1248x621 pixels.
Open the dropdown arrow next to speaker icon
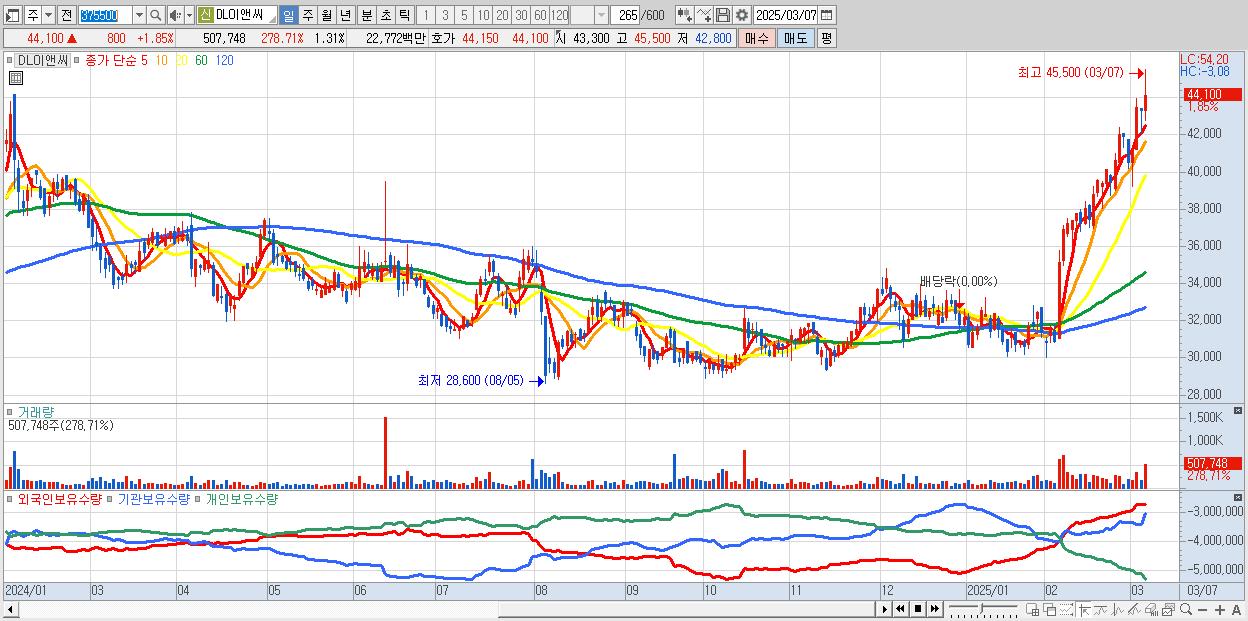[189, 15]
